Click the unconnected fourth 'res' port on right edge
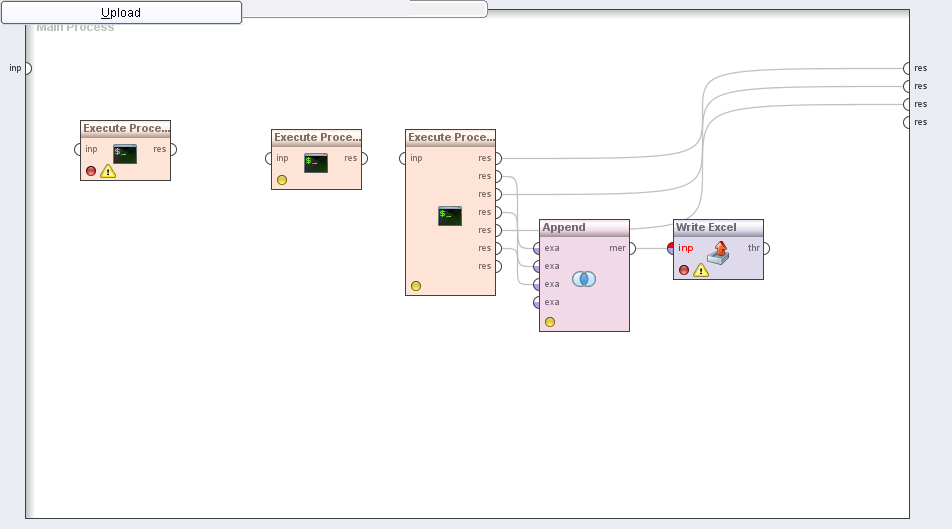The image size is (952, 529). point(907,122)
